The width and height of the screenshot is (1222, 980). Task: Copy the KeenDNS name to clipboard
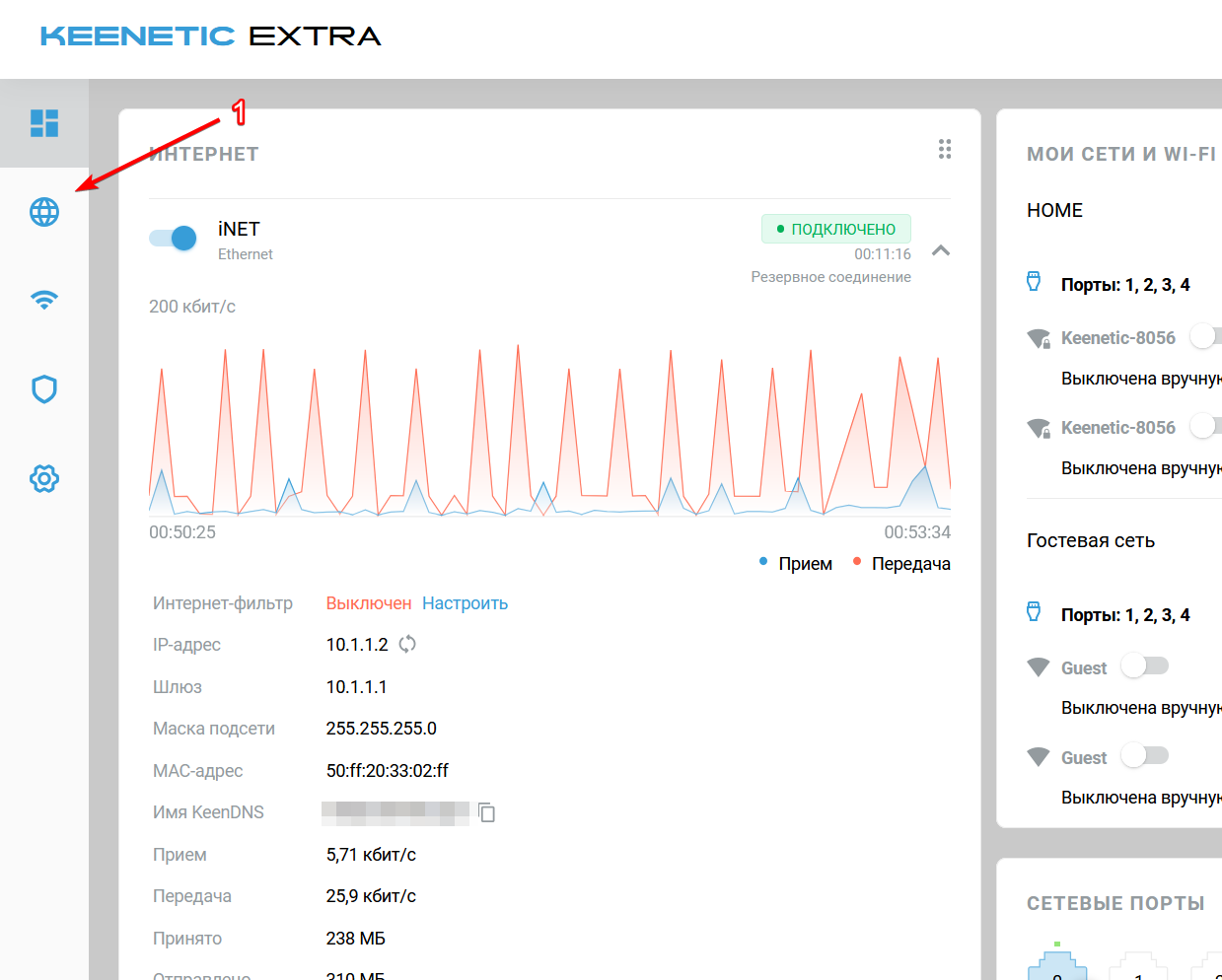[486, 812]
